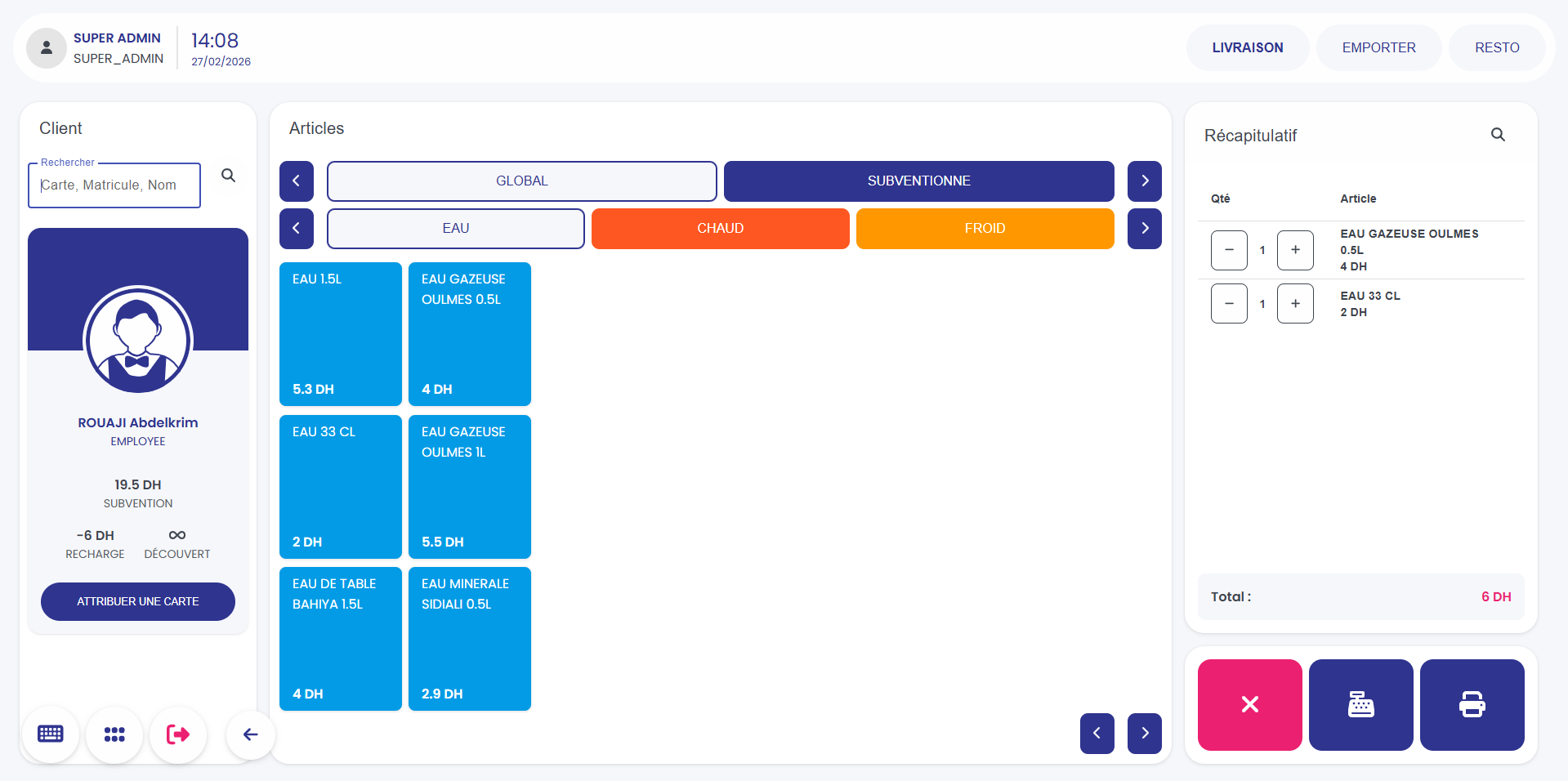Select the SUBVENTIONNE category tab
Screen dimensions: 1568x781
pos(918,181)
